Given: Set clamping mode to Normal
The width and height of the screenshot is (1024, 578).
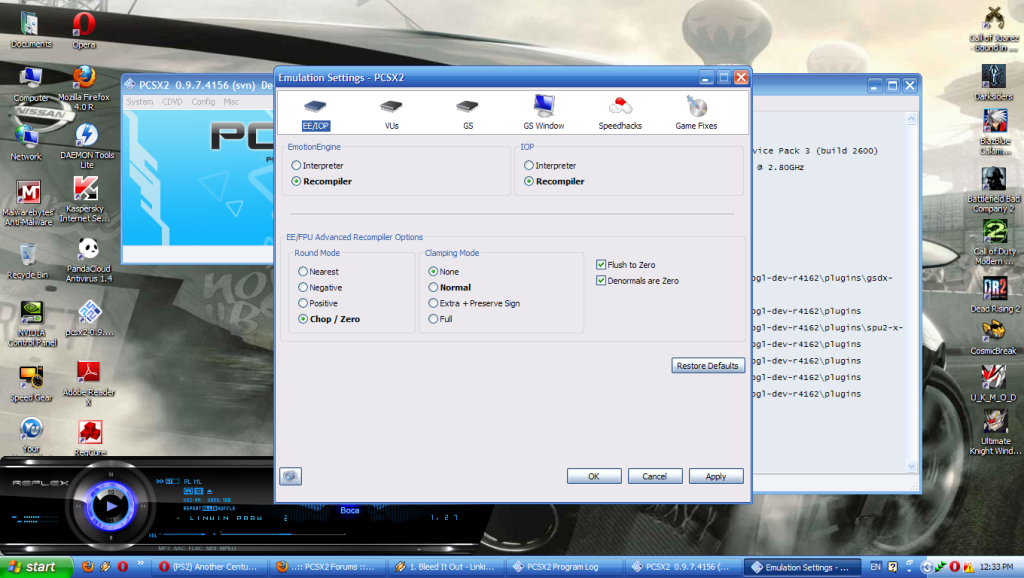Looking at the screenshot, I should coord(450,287).
